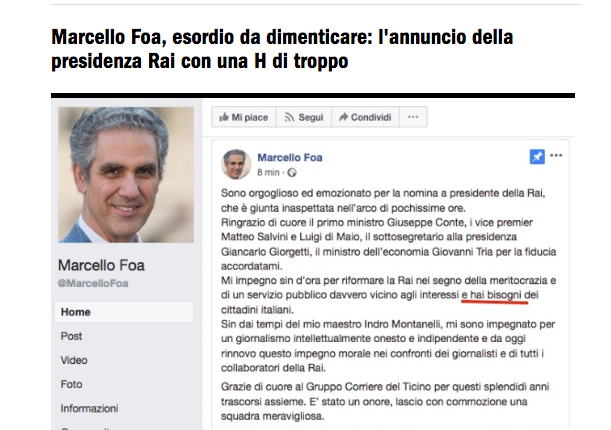
Task: Click the article headline about Marcello Foa
Action: pyautogui.click(x=282, y=49)
